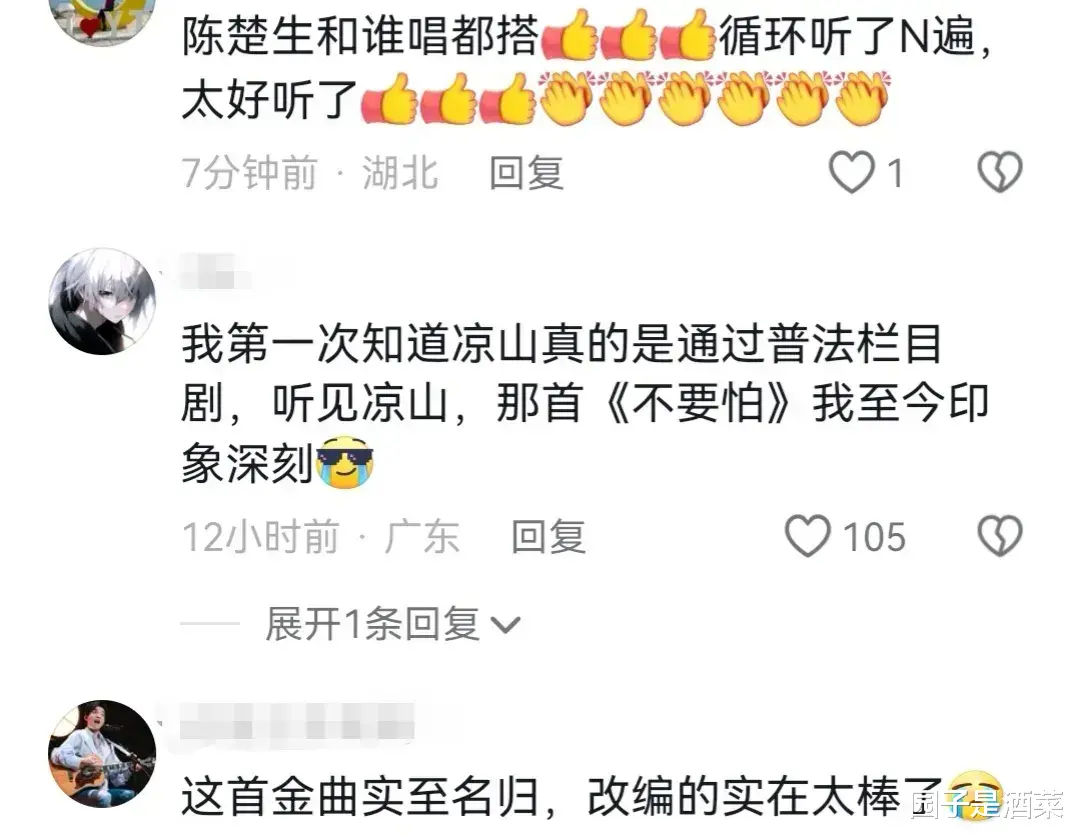Select the comment 这首金曲实至名归
This screenshot has width=1079, height=839.
(590, 798)
